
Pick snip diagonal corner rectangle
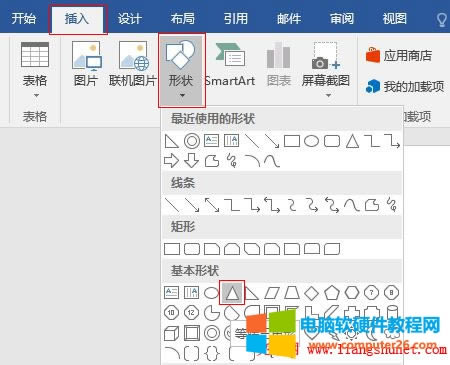pyautogui.click(x=252, y=249)
